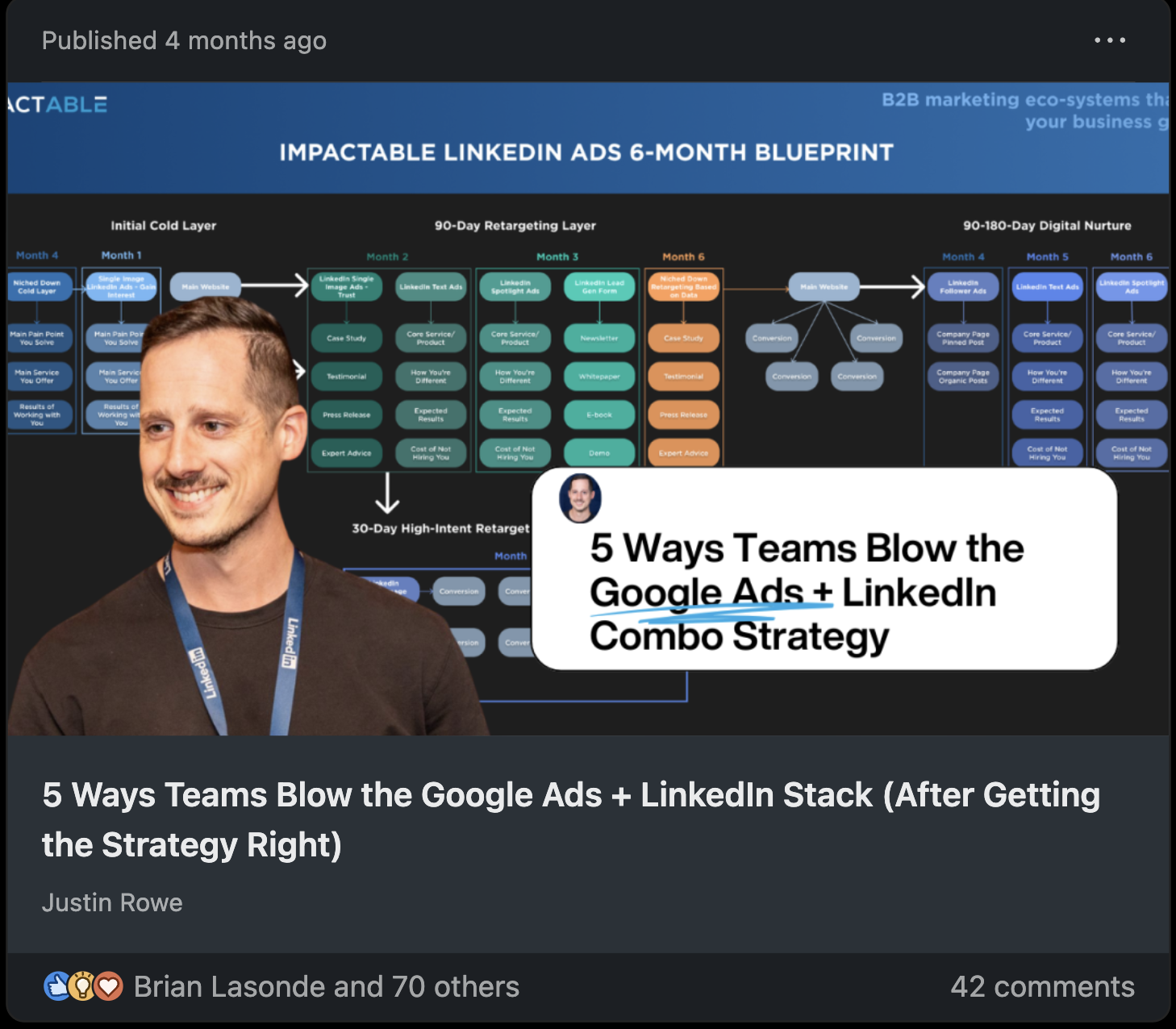This screenshot has width=1176, height=1029.
Task: Click the like reaction icon
Action: 57,986
